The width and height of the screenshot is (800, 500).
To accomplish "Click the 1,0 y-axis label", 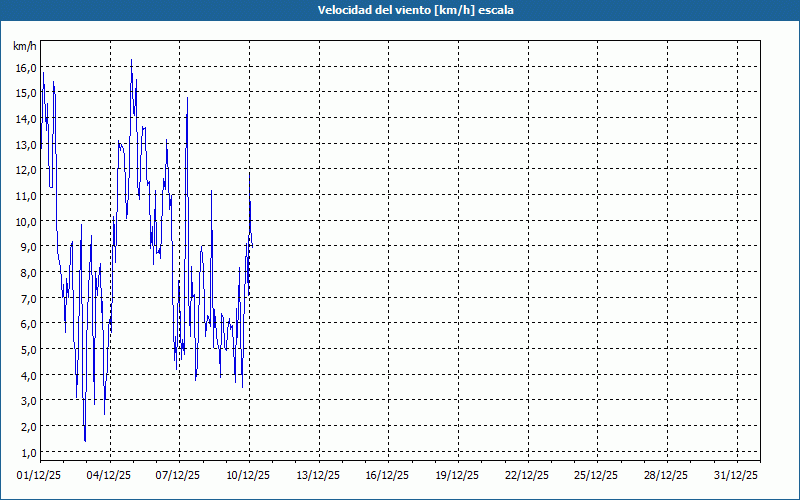I will tap(25, 453).
